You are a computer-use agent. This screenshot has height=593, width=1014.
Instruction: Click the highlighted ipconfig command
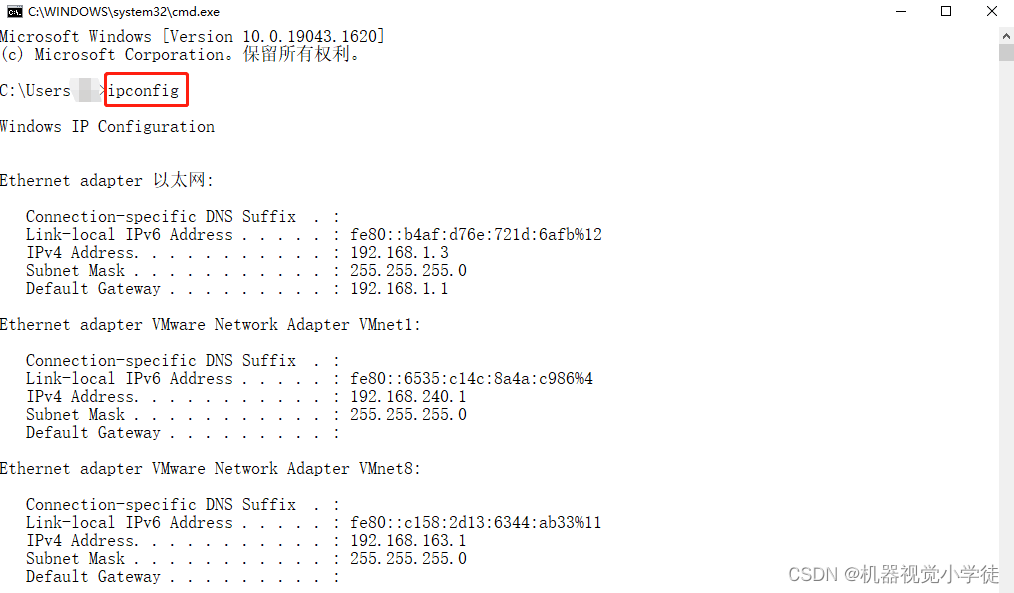(144, 91)
